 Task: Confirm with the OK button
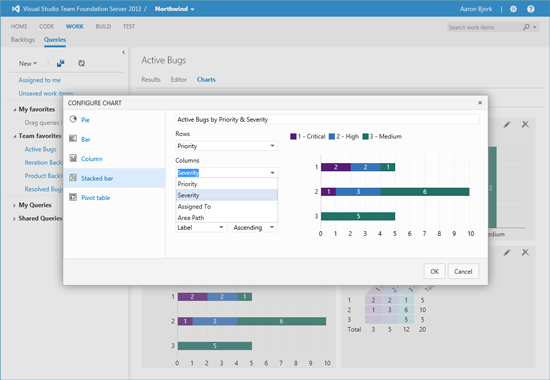434,271
